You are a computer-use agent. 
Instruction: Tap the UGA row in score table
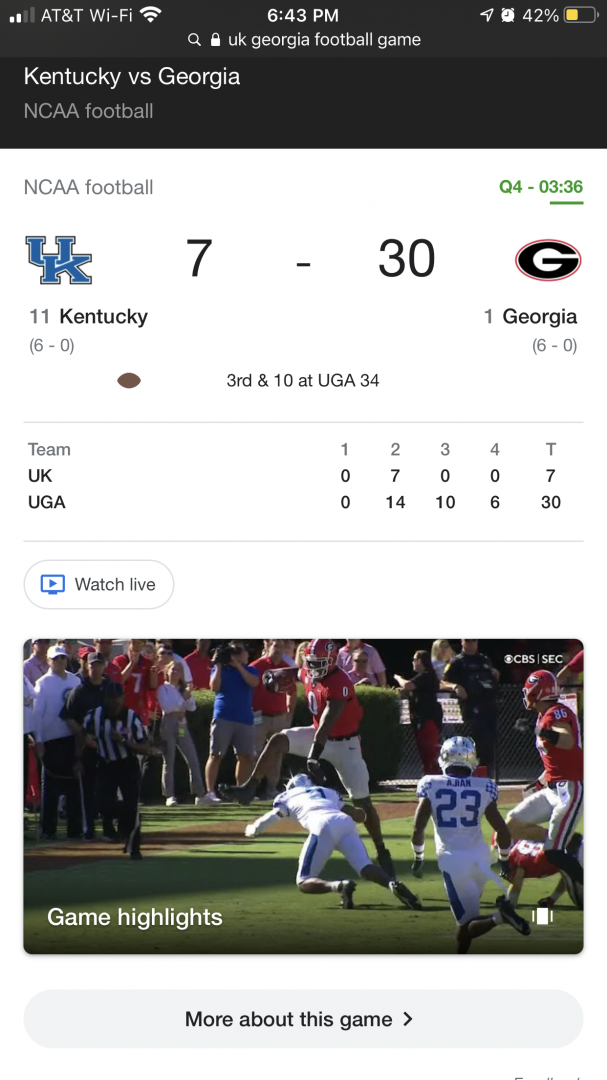(x=47, y=502)
